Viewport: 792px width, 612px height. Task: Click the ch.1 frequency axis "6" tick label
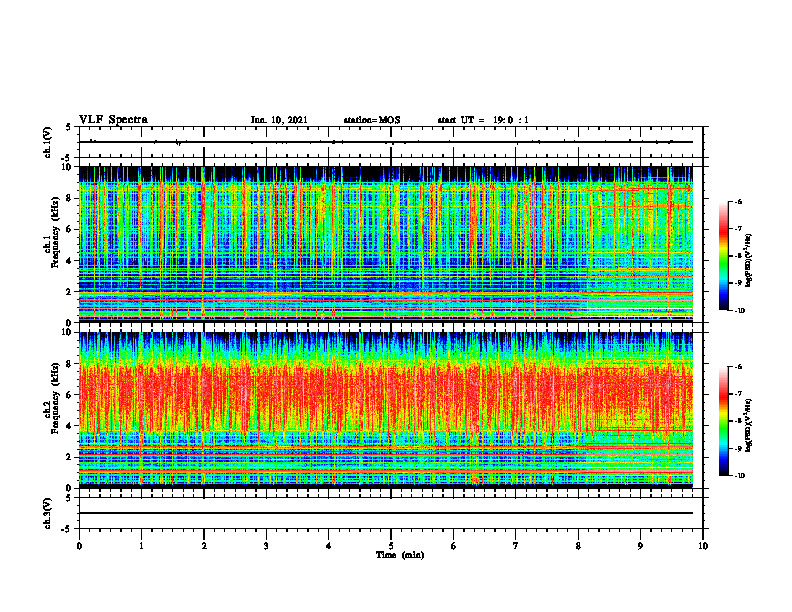69,229
